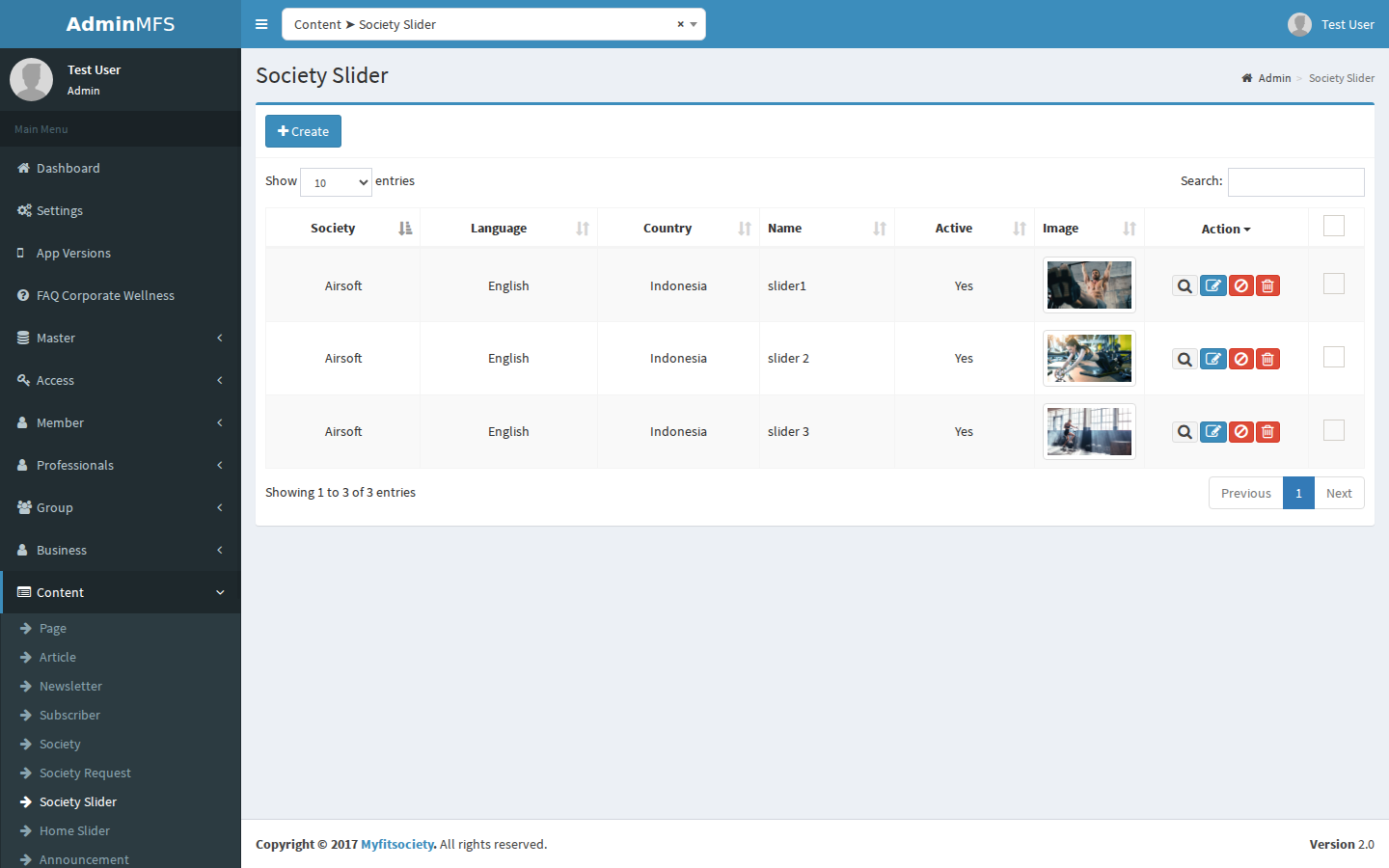This screenshot has width=1389, height=868.
Task: Expand the Master sidebar menu
Action: coord(121,338)
